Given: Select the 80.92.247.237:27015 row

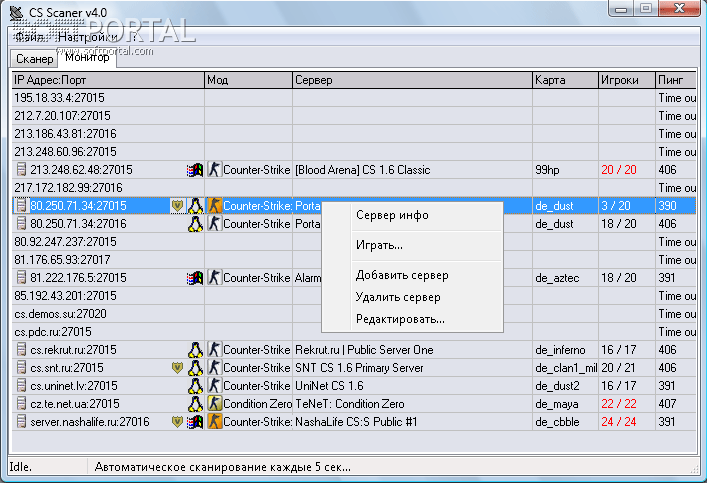Looking at the screenshot, I should 354,242.
